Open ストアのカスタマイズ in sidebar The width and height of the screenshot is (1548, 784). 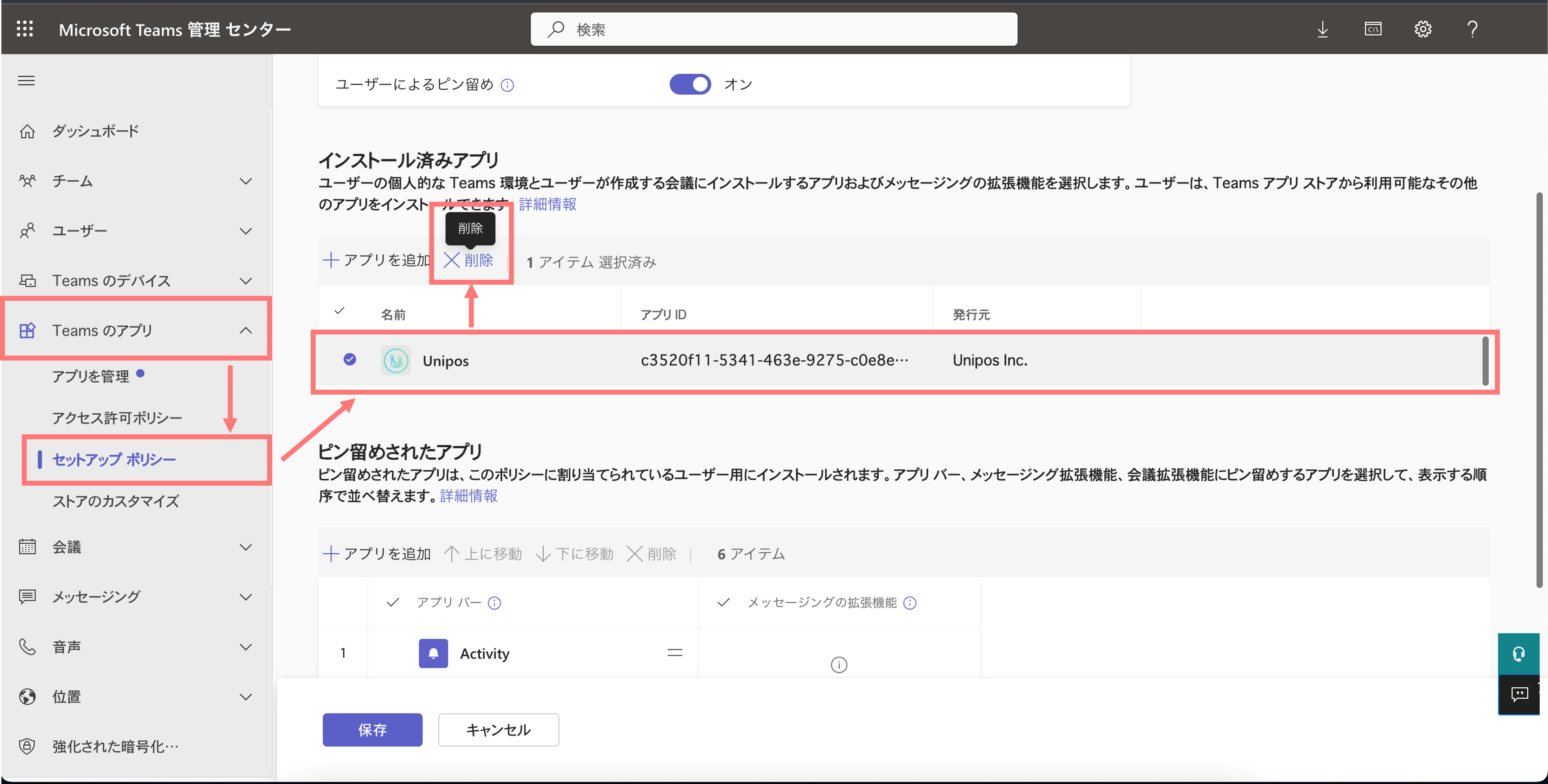point(116,501)
